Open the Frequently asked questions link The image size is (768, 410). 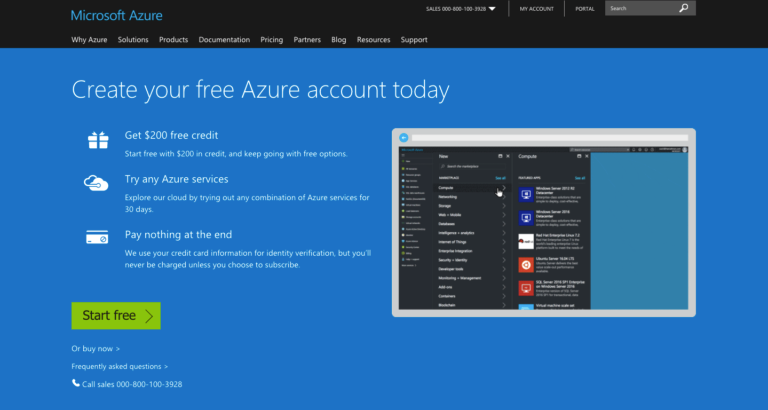120,366
